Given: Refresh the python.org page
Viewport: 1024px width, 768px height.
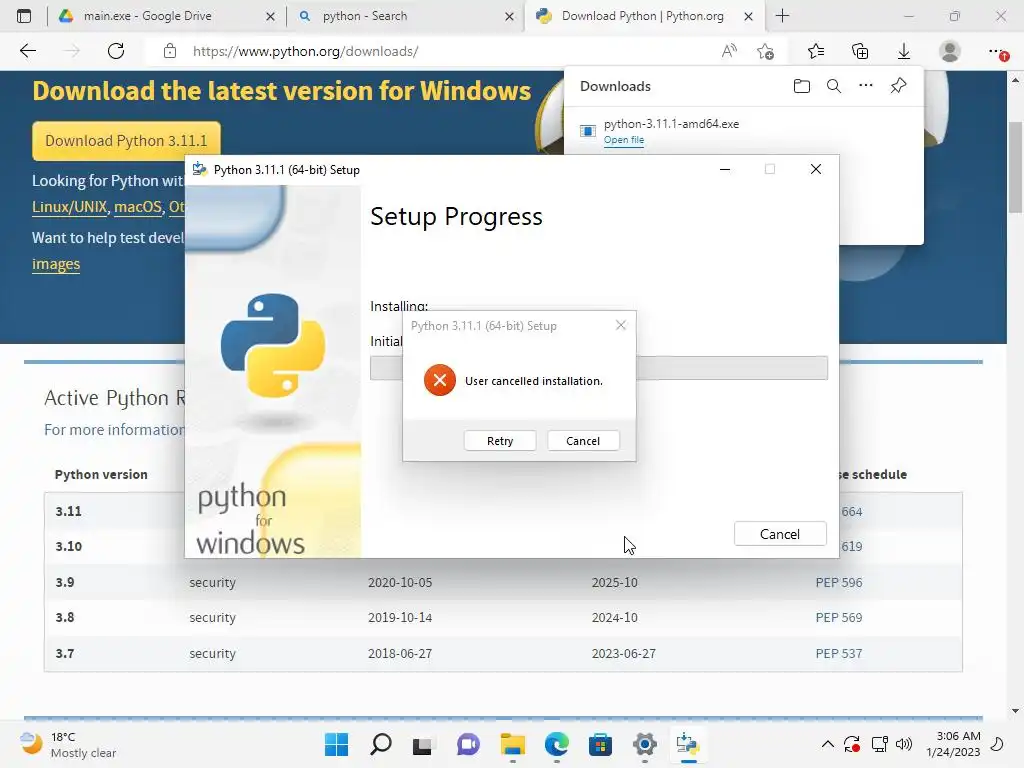Looking at the screenshot, I should click(116, 51).
